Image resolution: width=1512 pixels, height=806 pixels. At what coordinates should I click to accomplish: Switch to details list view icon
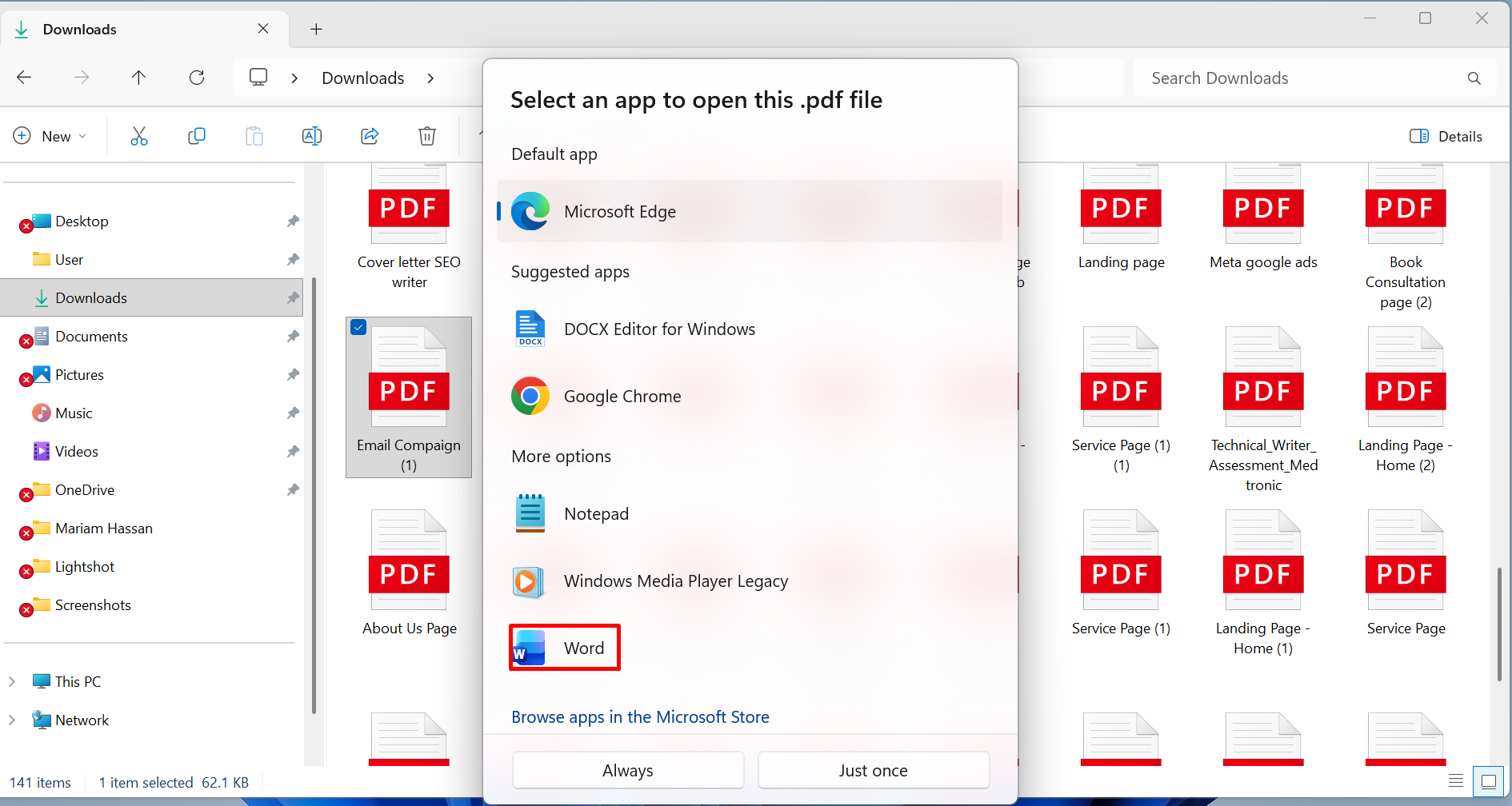[x=1456, y=780]
